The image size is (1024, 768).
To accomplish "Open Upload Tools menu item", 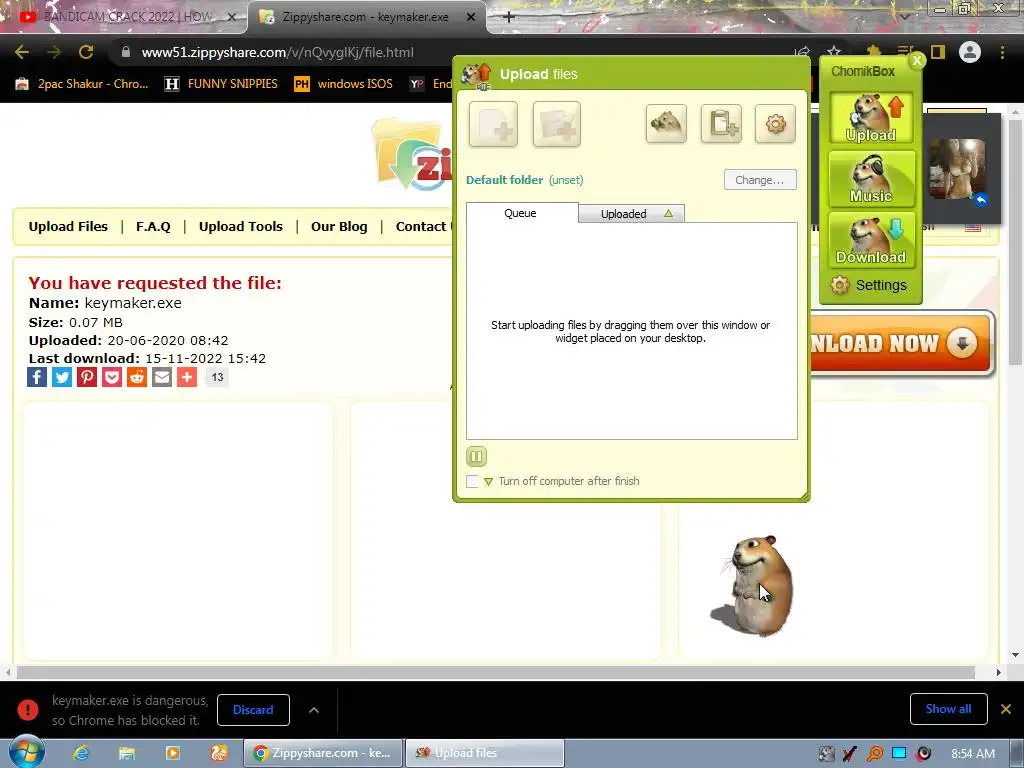I will [x=241, y=227].
